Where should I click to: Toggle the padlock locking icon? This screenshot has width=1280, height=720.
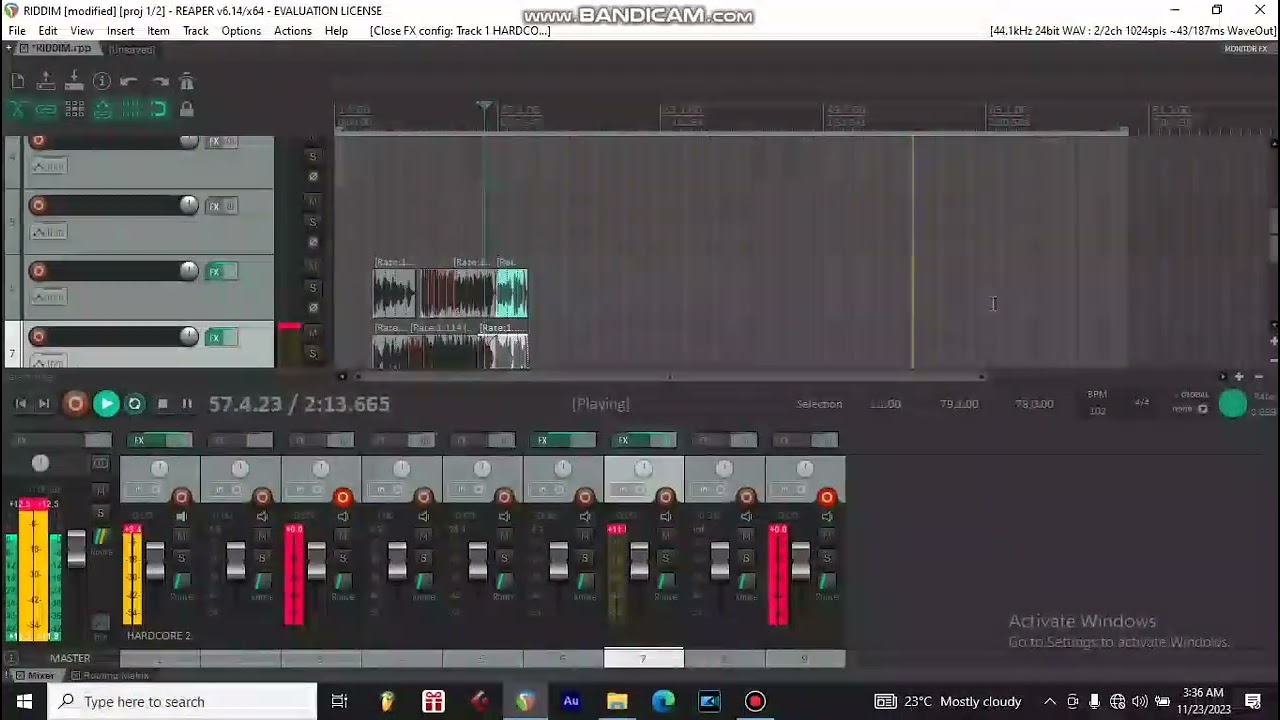187,110
